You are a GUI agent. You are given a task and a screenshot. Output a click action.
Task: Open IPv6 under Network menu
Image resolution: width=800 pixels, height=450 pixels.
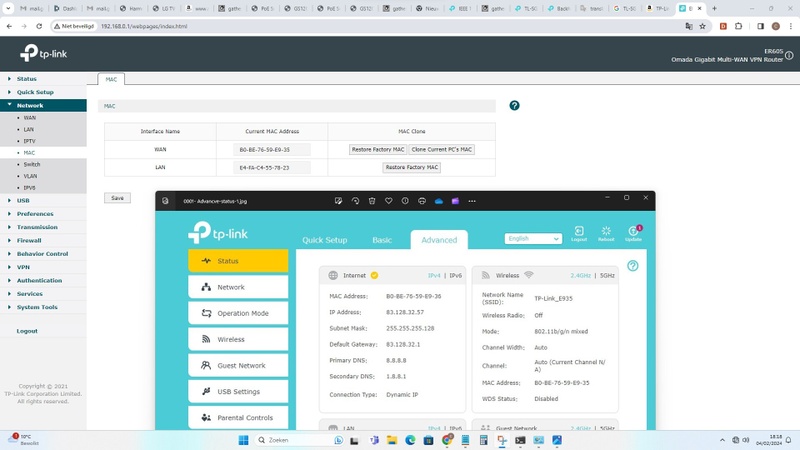(29, 188)
